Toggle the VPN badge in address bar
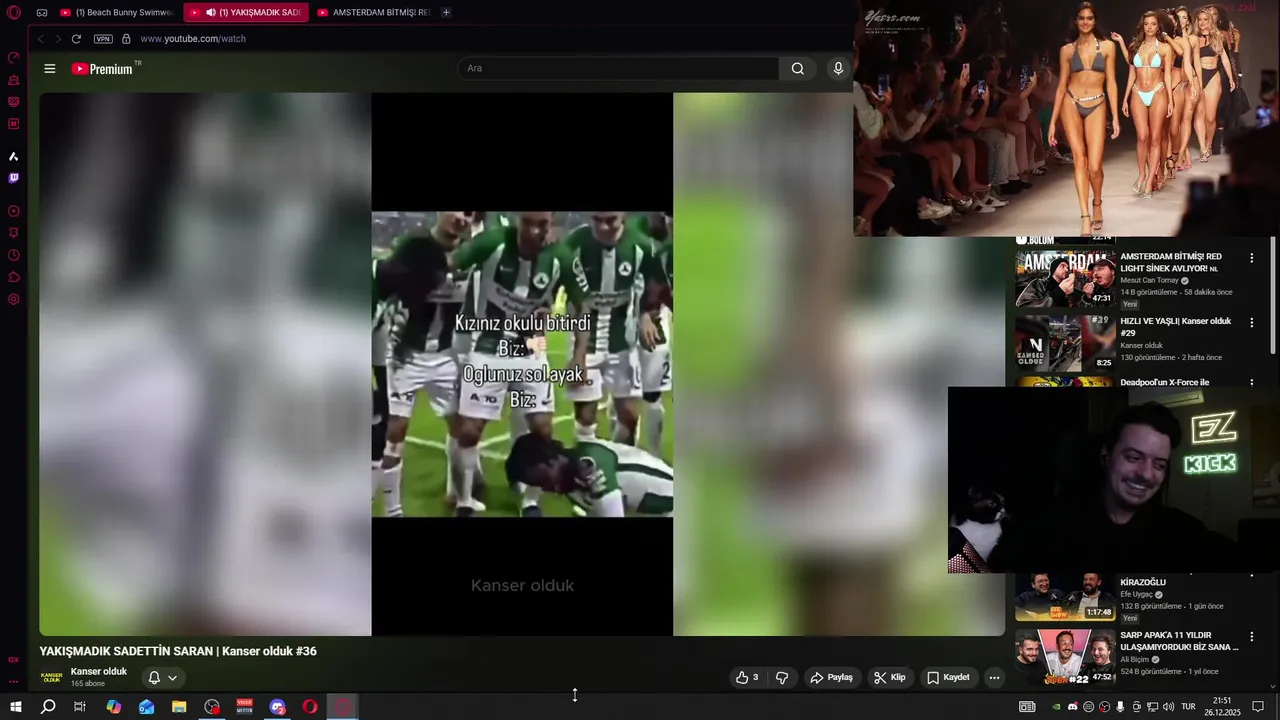This screenshot has height=720, width=1280. click(x=103, y=39)
